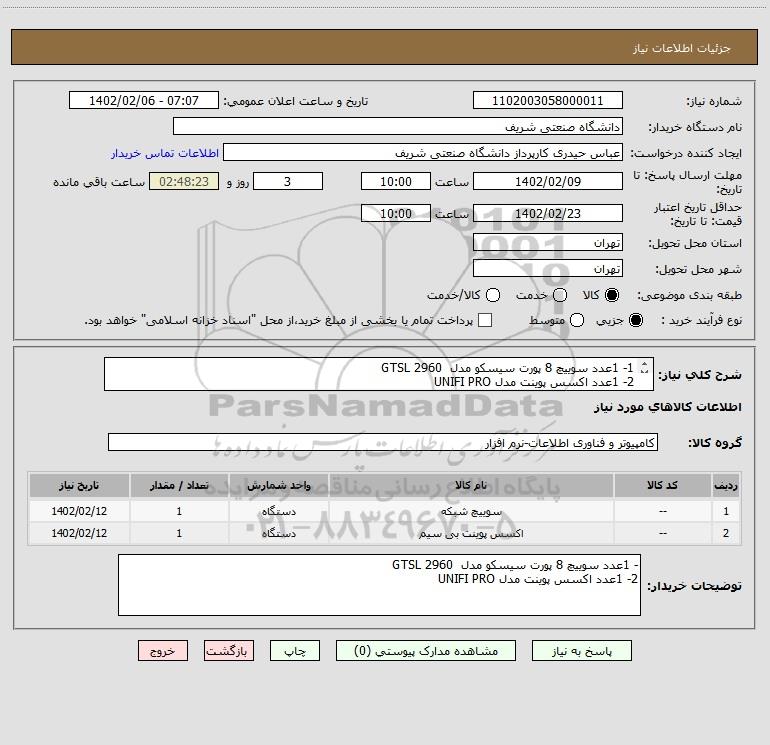Click the buyer name field دانشگاه صنعتی شریف
The width and height of the screenshot is (770, 745).
(398, 126)
